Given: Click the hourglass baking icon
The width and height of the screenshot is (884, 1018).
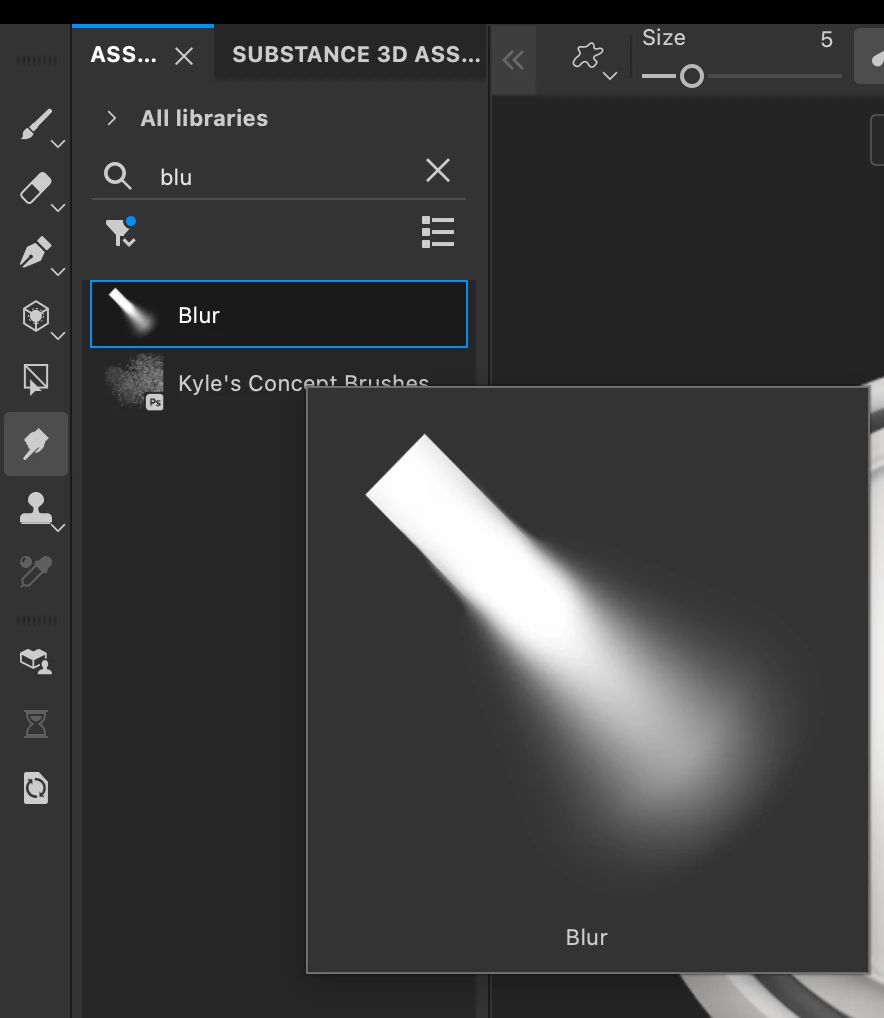Looking at the screenshot, I should [36, 724].
